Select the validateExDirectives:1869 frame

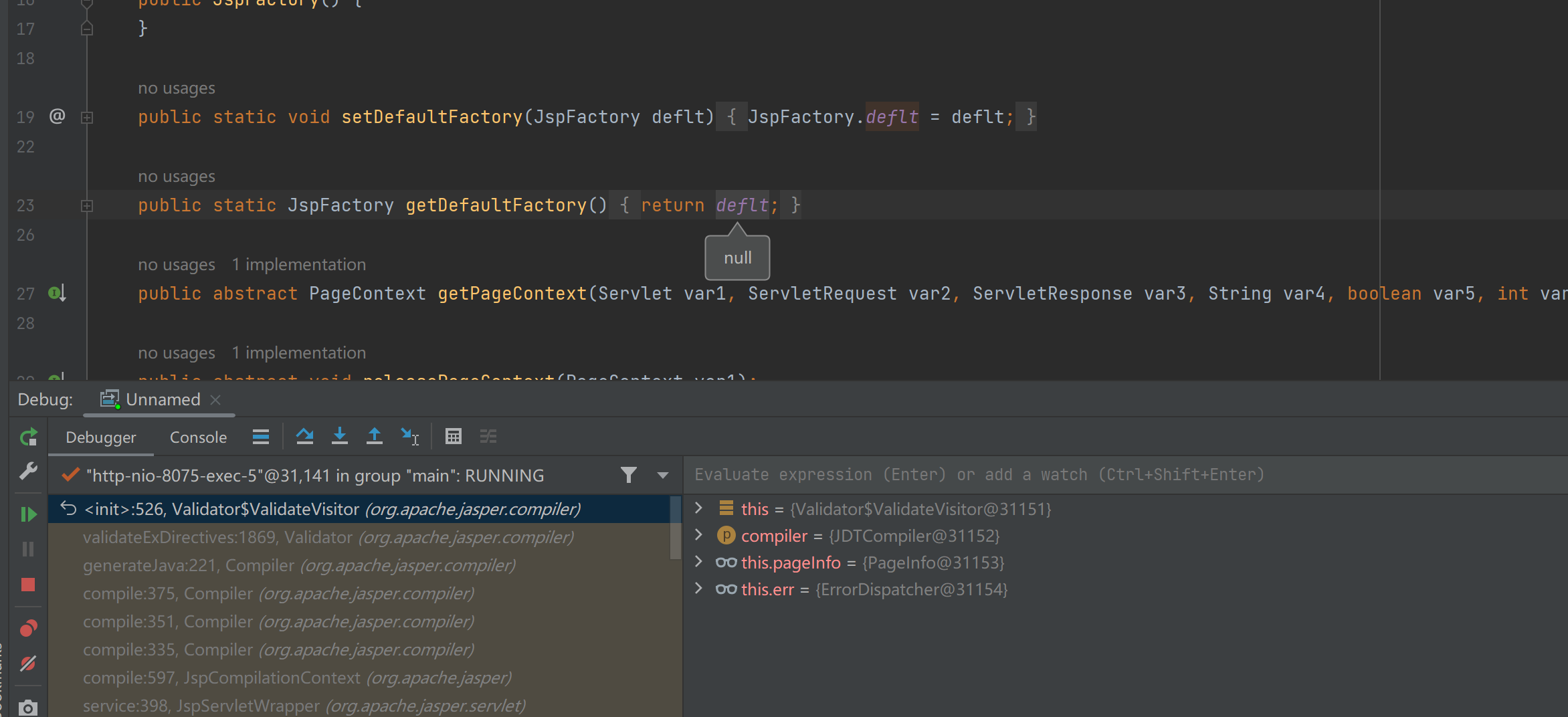coord(360,537)
